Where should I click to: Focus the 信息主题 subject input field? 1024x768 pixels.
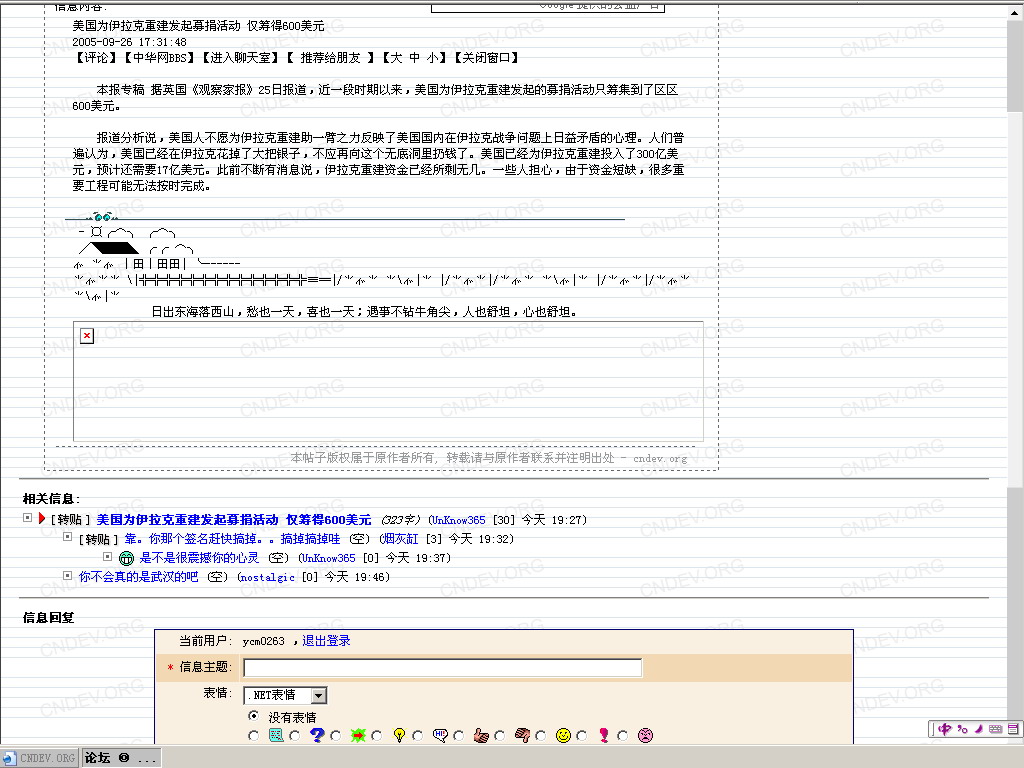[x=443, y=667]
